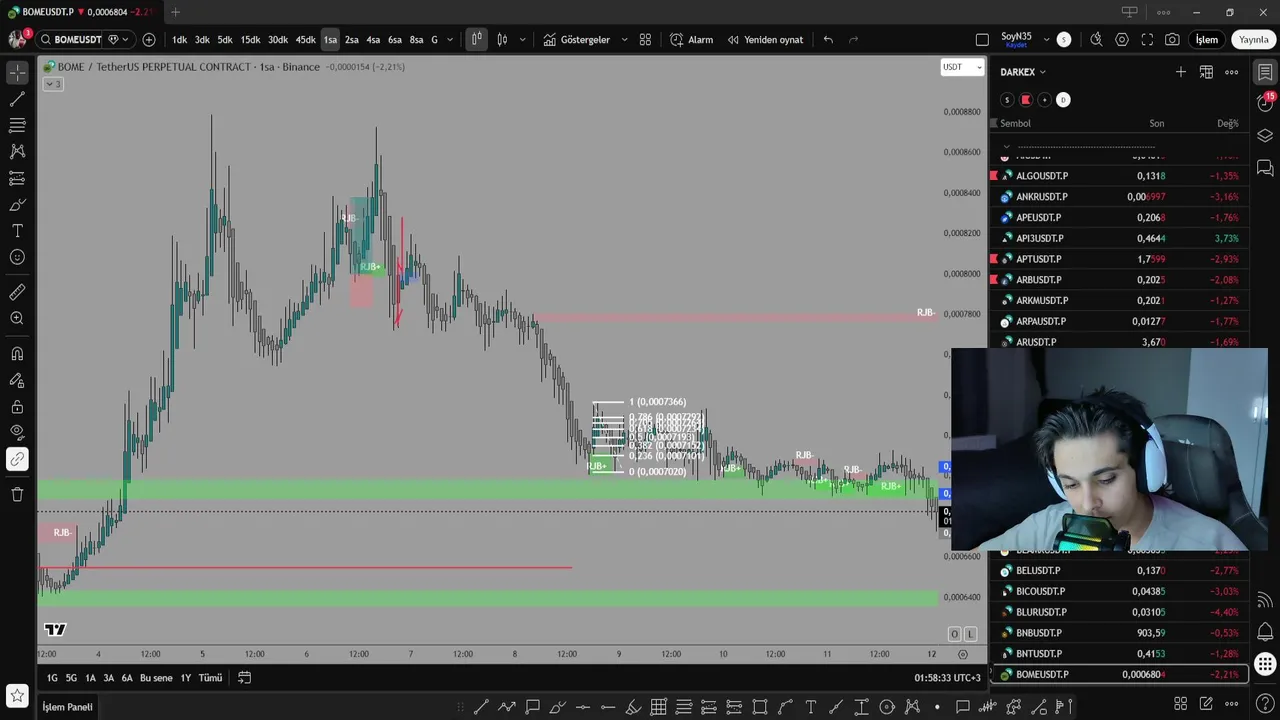Select the brush drawing tool
The height and width of the screenshot is (720, 1280).
[17, 204]
